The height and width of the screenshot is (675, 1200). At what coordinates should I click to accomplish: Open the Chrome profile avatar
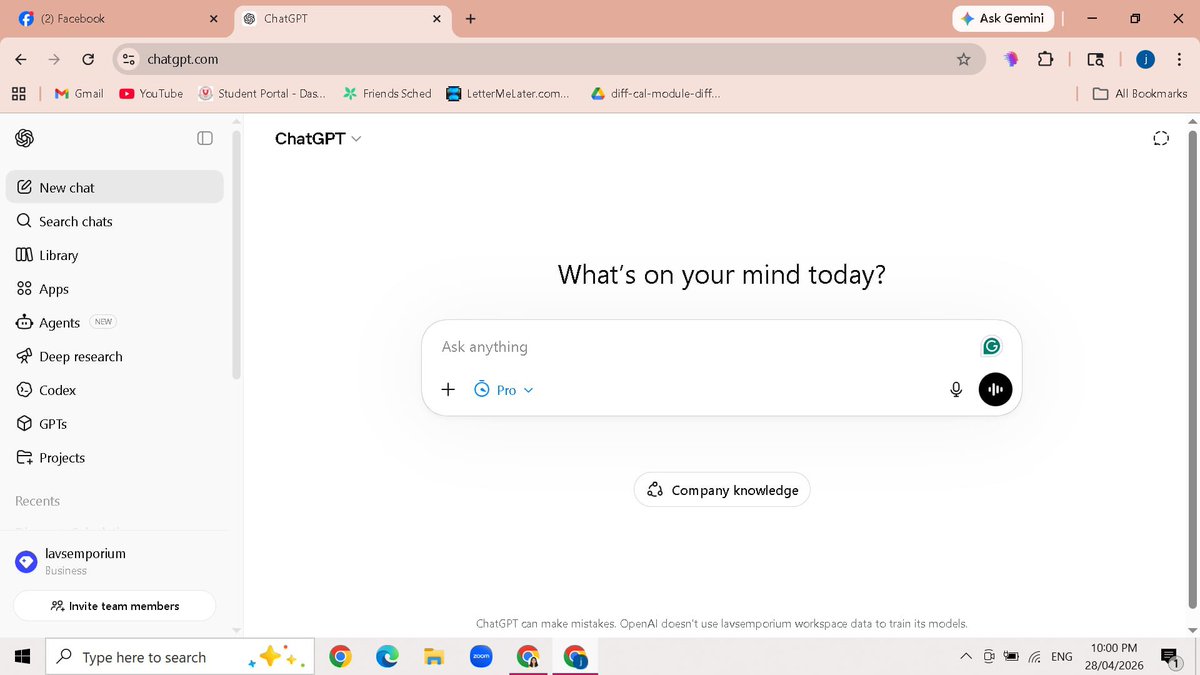coord(1146,59)
